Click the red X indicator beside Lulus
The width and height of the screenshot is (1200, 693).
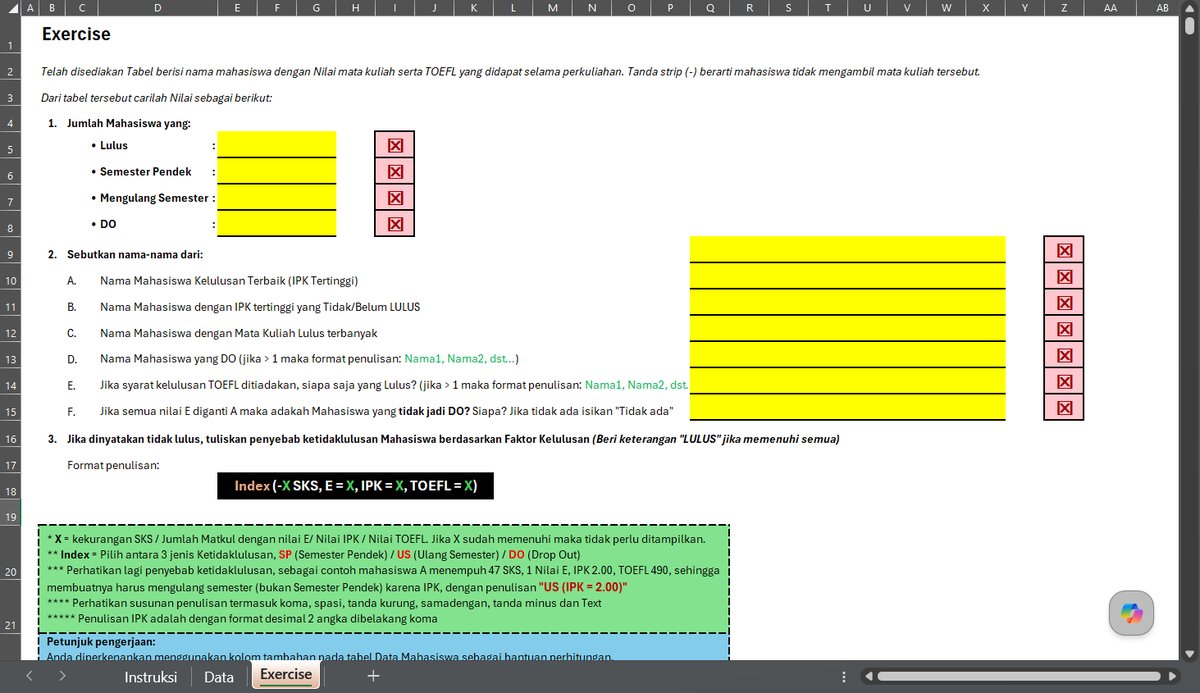pos(395,145)
